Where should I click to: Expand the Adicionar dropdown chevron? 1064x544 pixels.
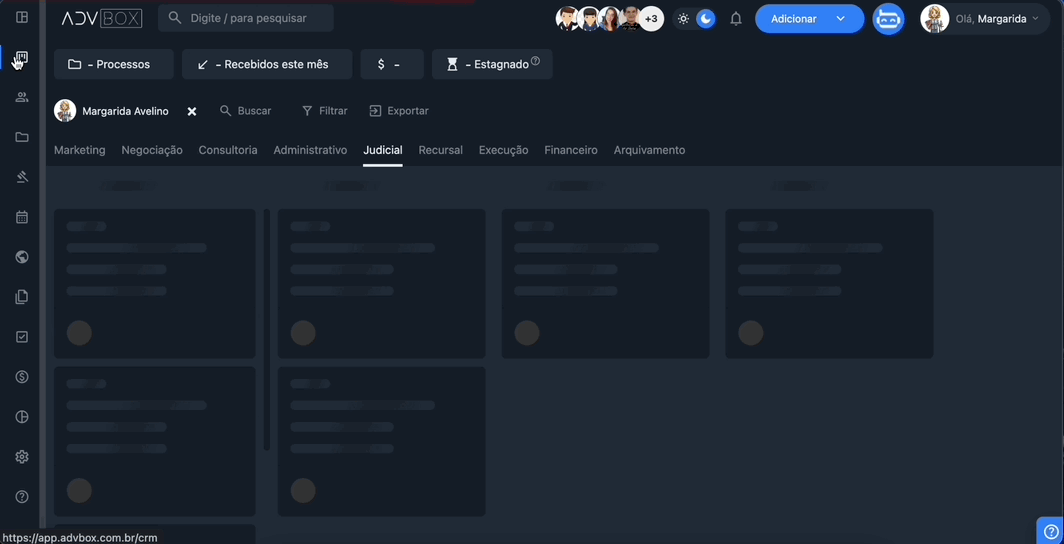pyautogui.click(x=840, y=19)
